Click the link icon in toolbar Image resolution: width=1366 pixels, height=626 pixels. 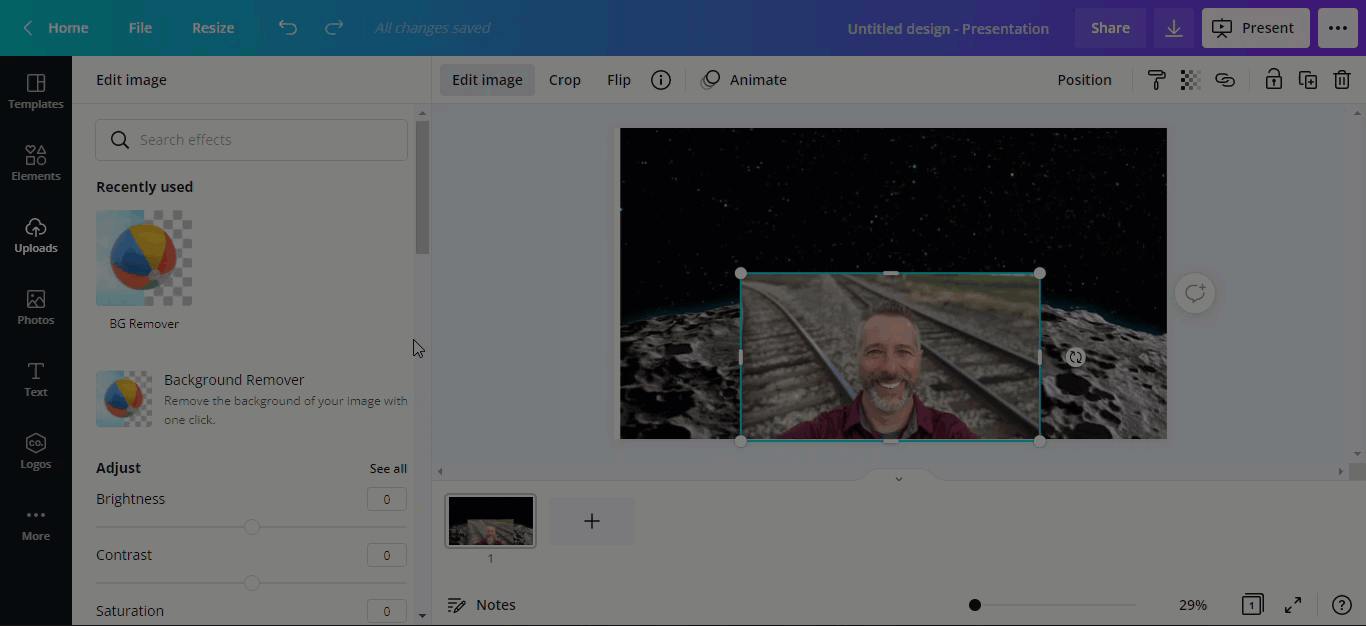[x=1225, y=80]
